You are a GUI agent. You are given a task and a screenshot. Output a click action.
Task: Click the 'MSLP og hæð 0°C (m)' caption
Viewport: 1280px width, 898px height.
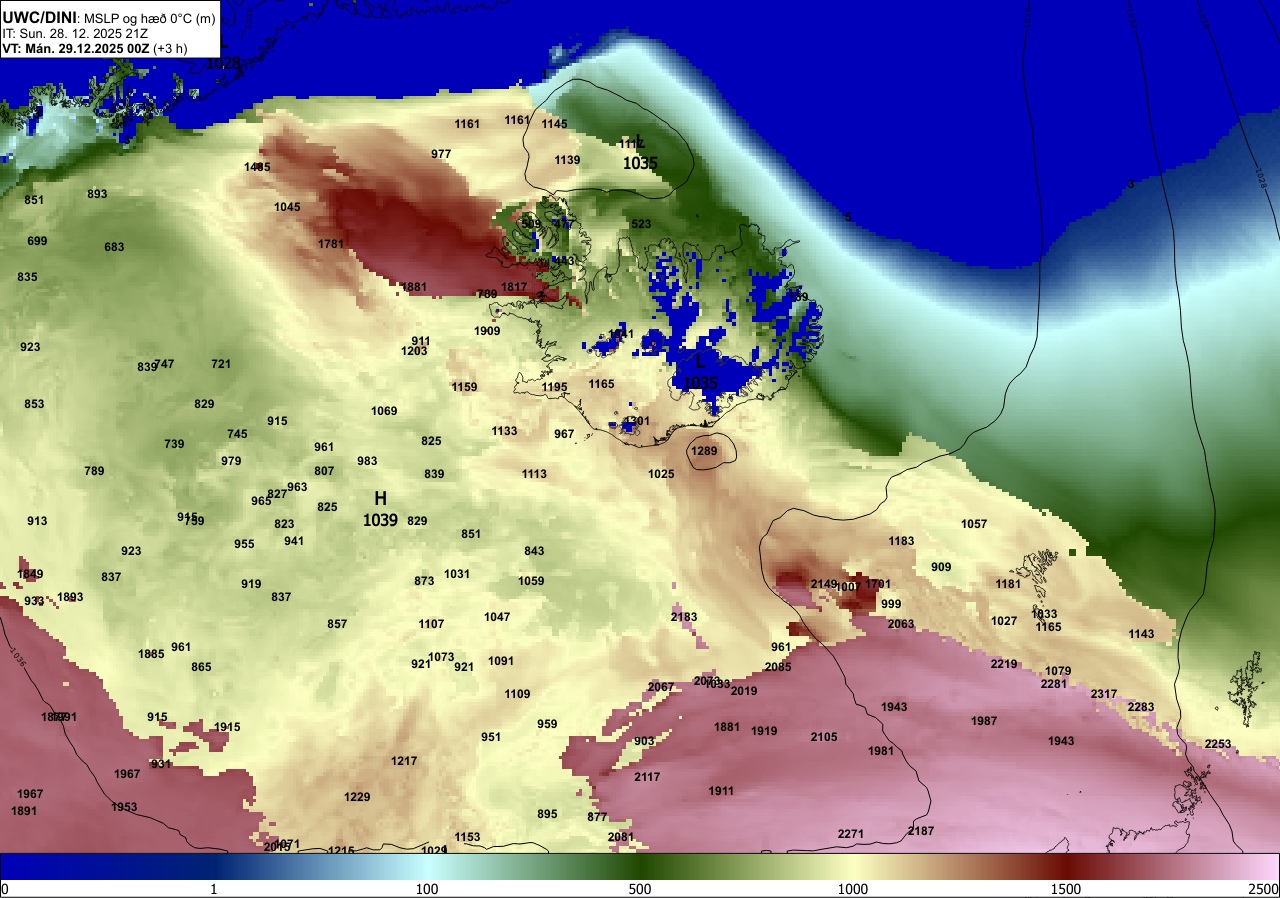click(x=151, y=17)
